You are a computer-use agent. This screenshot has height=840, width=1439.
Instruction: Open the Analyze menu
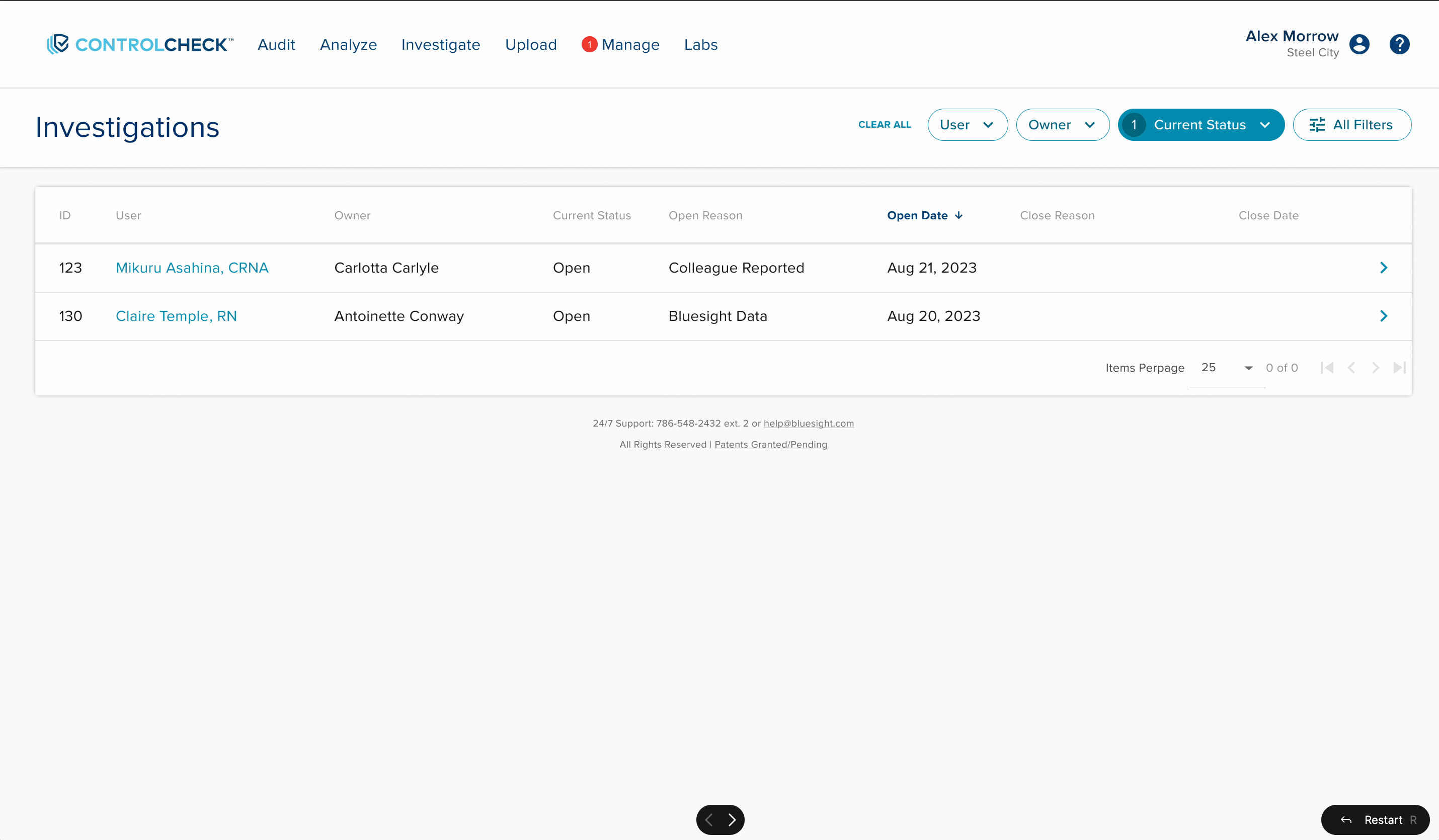(x=348, y=45)
